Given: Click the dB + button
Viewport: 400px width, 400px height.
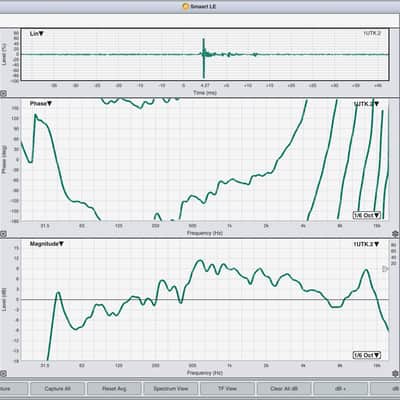Looking at the screenshot, I should (341, 389).
